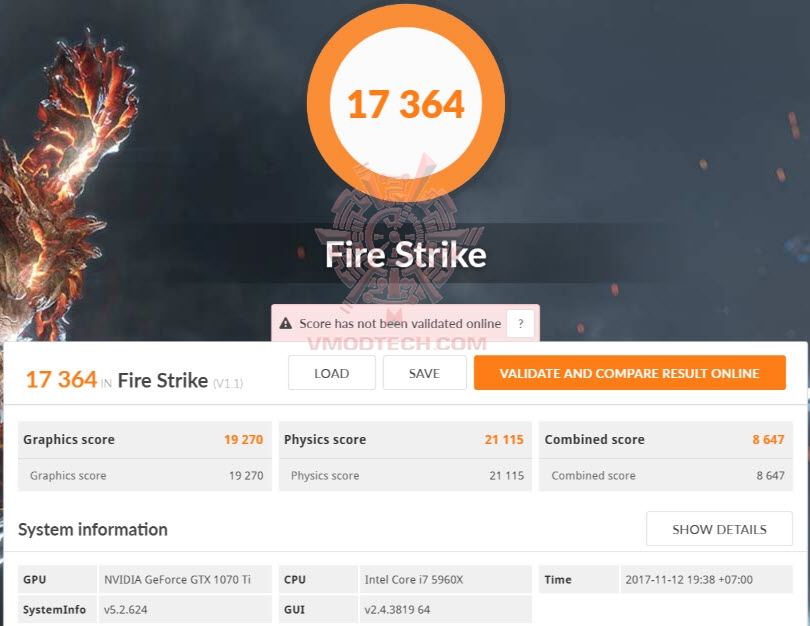Show details of system information
Screen dimensions: 810x626
point(719,529)
